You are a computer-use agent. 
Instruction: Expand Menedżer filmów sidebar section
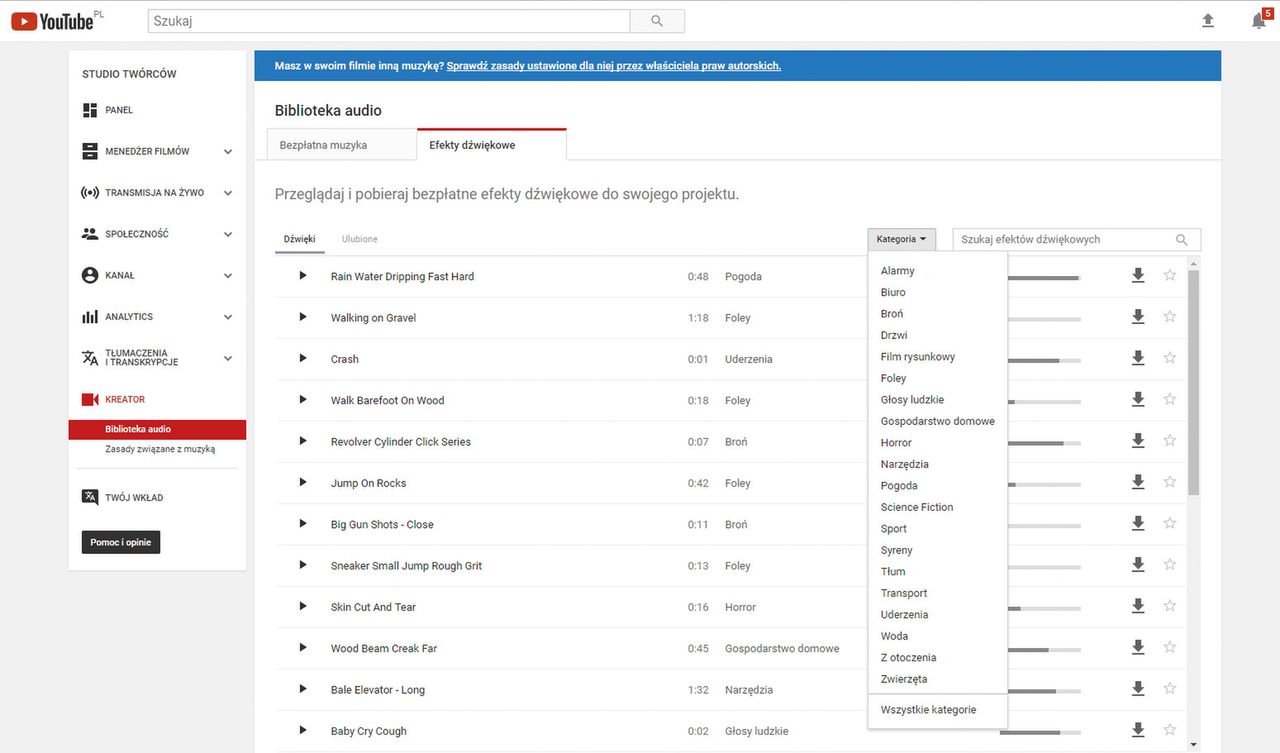tap(228, 152)
